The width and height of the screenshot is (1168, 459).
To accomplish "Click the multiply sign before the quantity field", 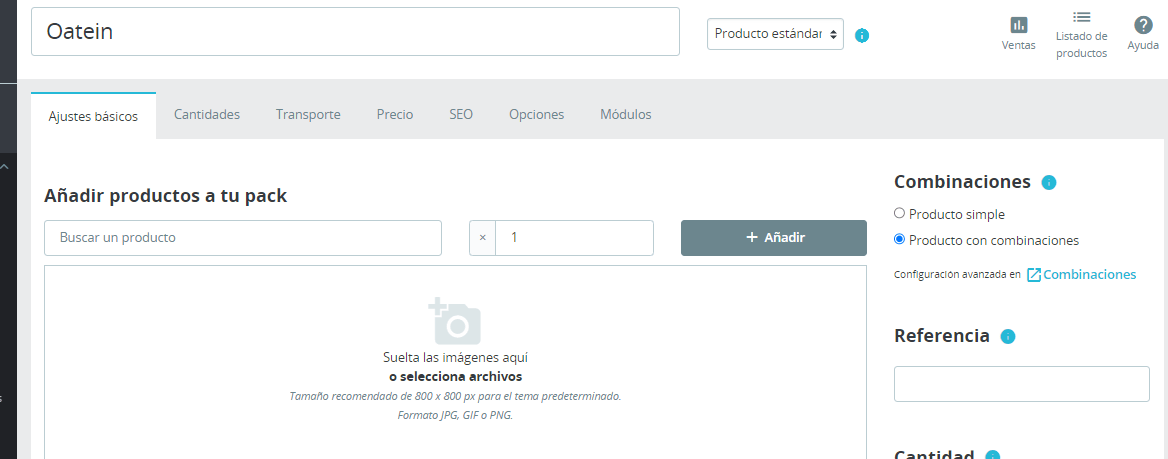I will (483, 238).
